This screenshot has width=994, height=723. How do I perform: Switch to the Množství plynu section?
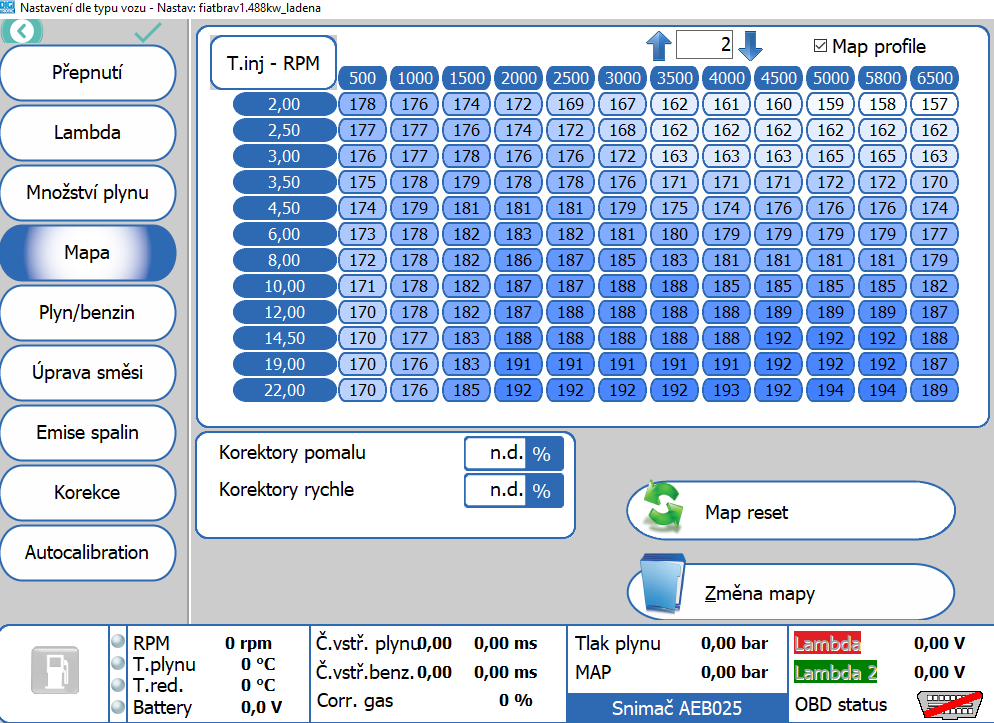click(x=87, y=192)
